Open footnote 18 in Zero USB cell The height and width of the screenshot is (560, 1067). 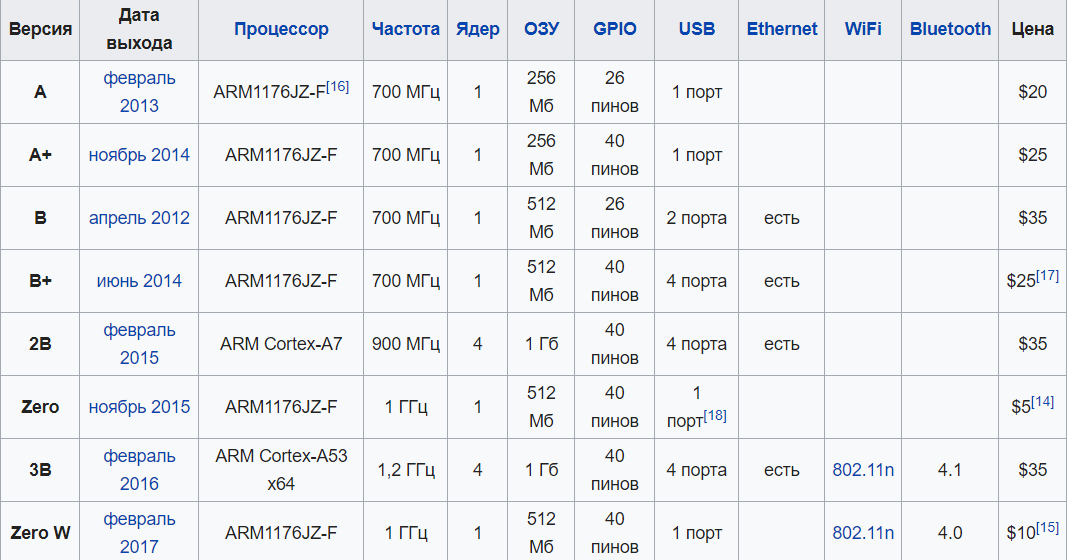pos(715,415)
